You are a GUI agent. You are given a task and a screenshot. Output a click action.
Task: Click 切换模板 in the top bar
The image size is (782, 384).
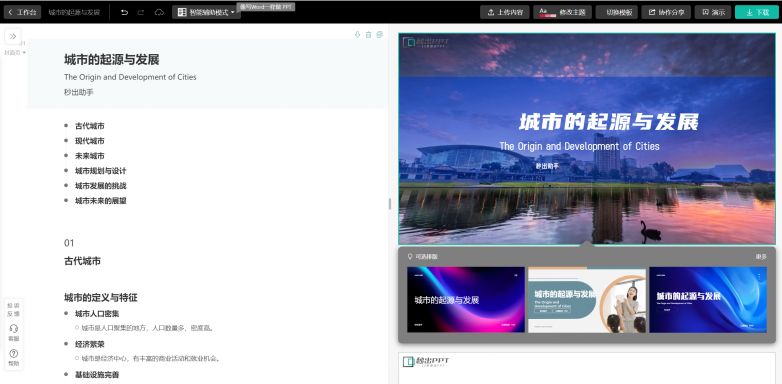pyautogui.click(x=616, y=12)
